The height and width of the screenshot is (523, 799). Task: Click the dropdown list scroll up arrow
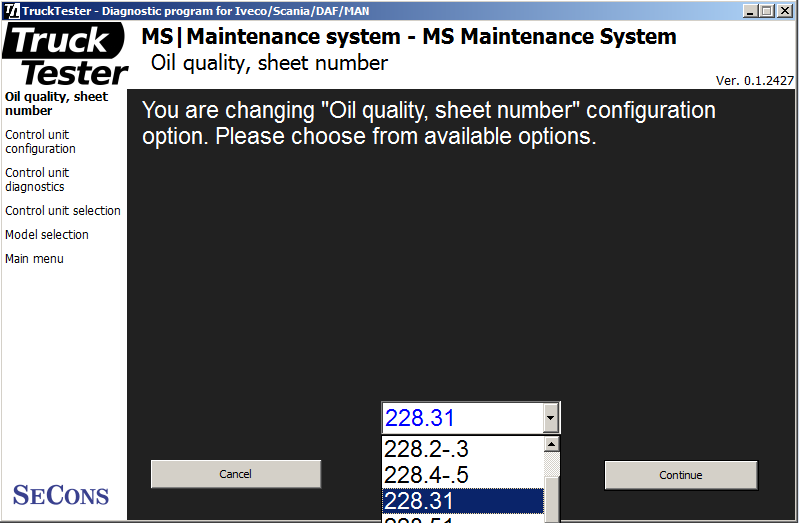(551, 444)
